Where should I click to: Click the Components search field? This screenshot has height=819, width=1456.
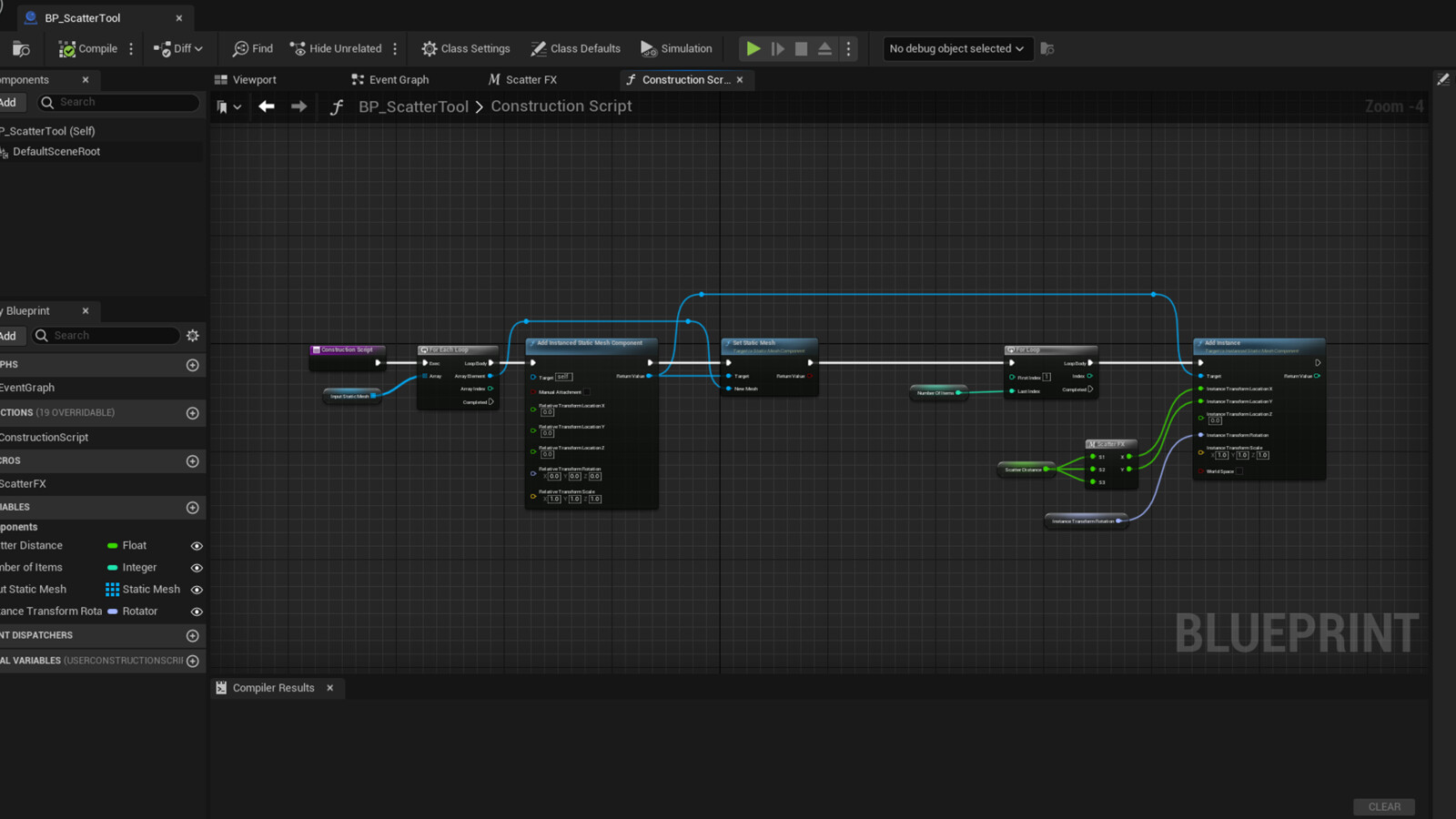[117, 103]
